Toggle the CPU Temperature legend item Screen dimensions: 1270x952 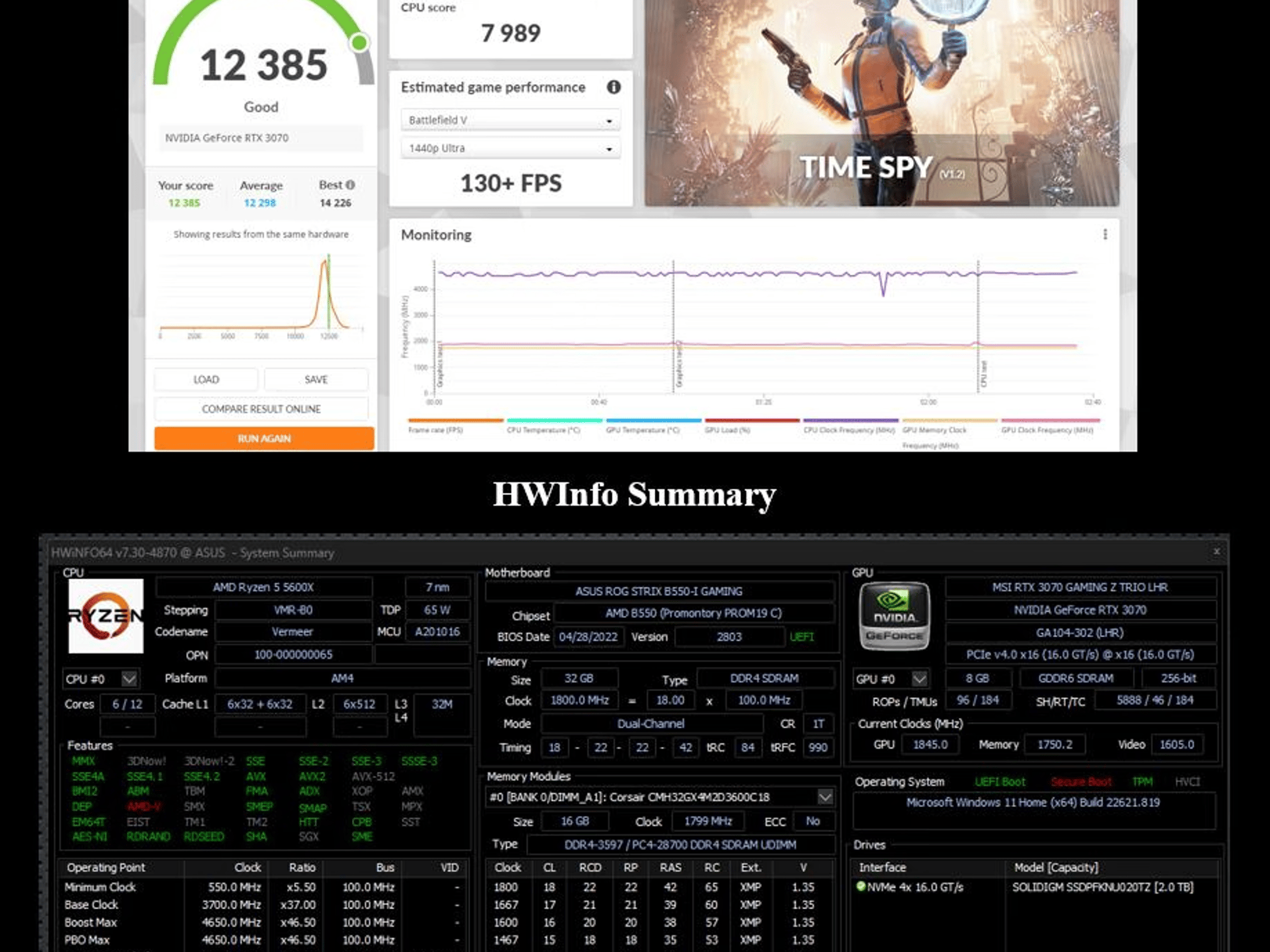click(554, 426)
